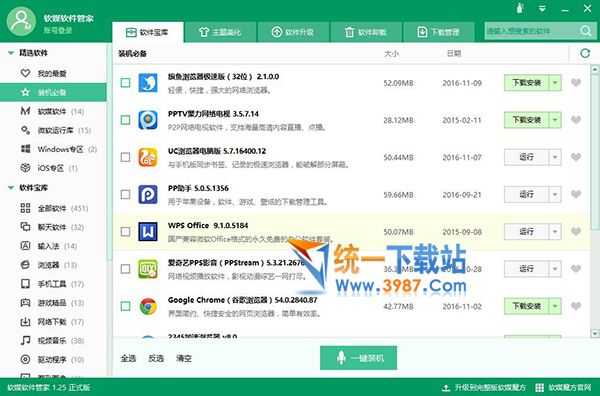
Task: Open the title bar menu dropdown icon
Action: [x=542, y=8]
